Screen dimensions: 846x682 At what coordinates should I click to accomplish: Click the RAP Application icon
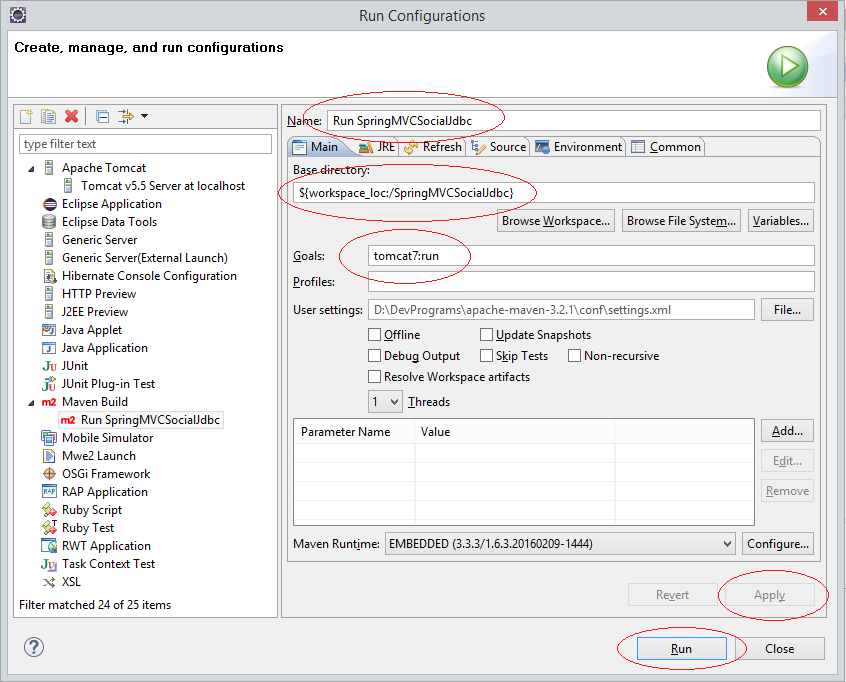pyautogui.click(x=49, y=492)
